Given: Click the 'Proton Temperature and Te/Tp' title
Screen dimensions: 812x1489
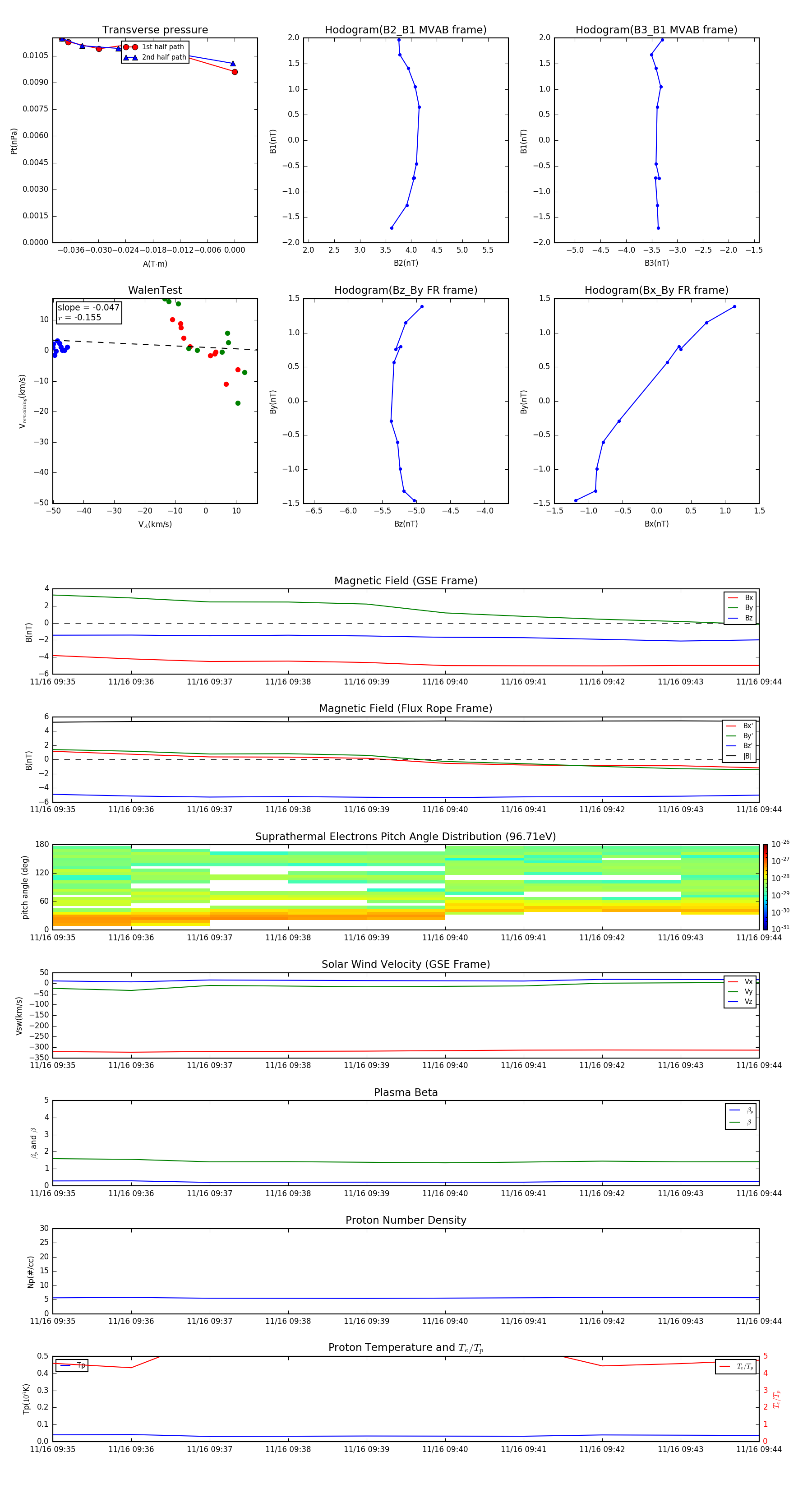Looking at the screenshot, I should click(x=406, y=1348).
